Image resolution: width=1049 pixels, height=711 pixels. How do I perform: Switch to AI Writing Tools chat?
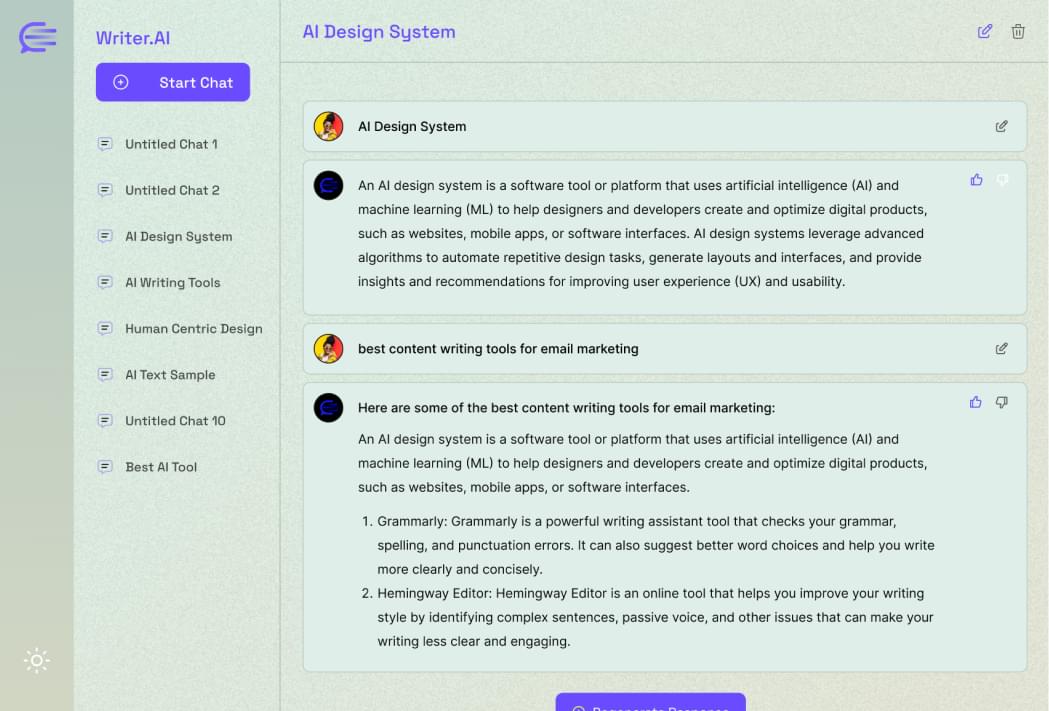(172, 283)
